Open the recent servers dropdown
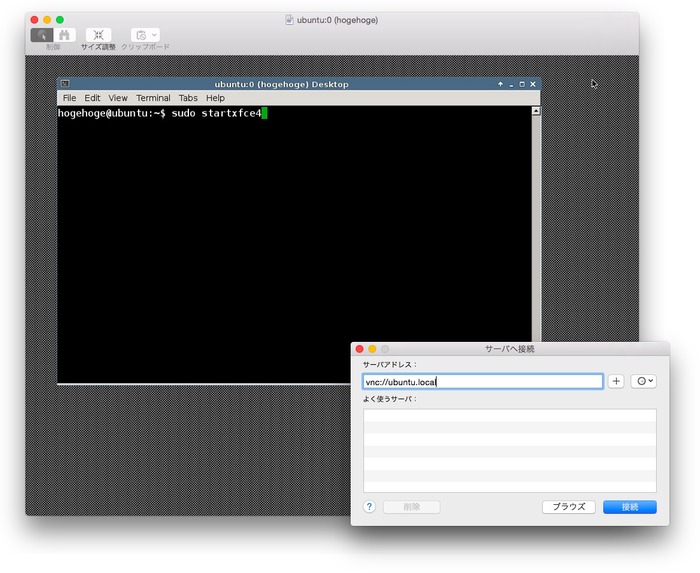 (643, 381)
